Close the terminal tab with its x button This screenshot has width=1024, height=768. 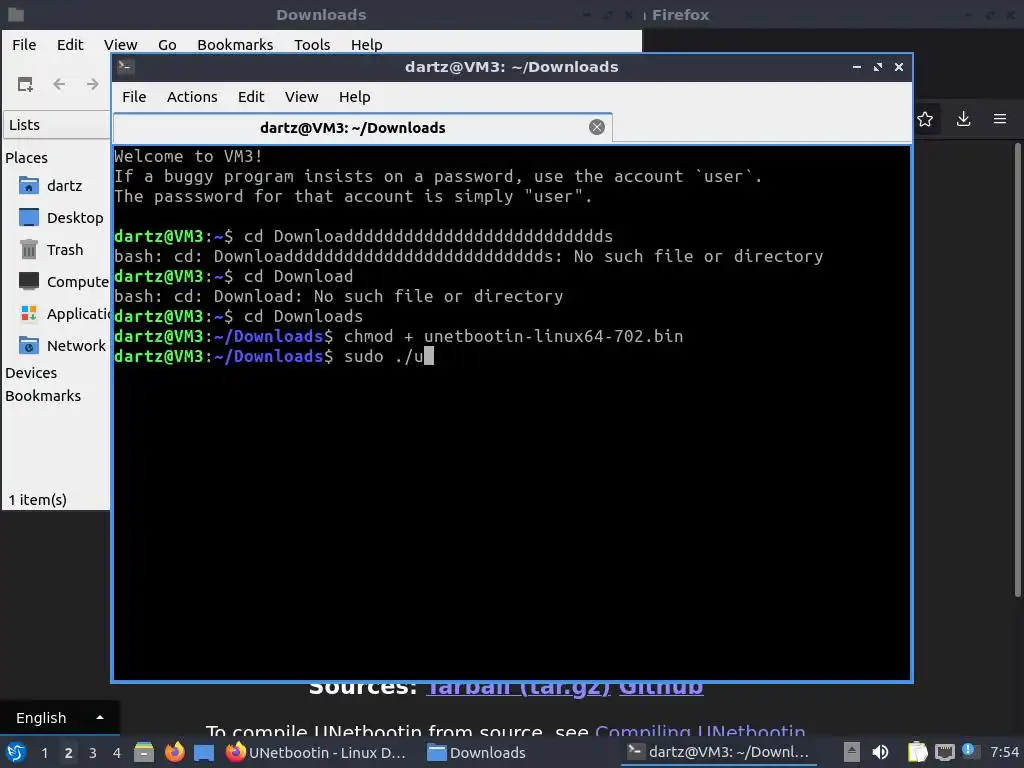click(x=596, y=127)
